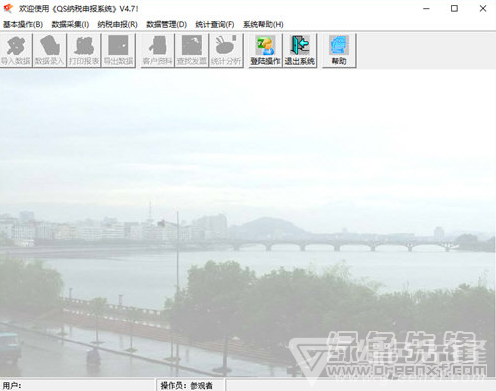The image size is (496, 391).
Task: Open the 基本操作(B) menu
Action: point(23,24)
